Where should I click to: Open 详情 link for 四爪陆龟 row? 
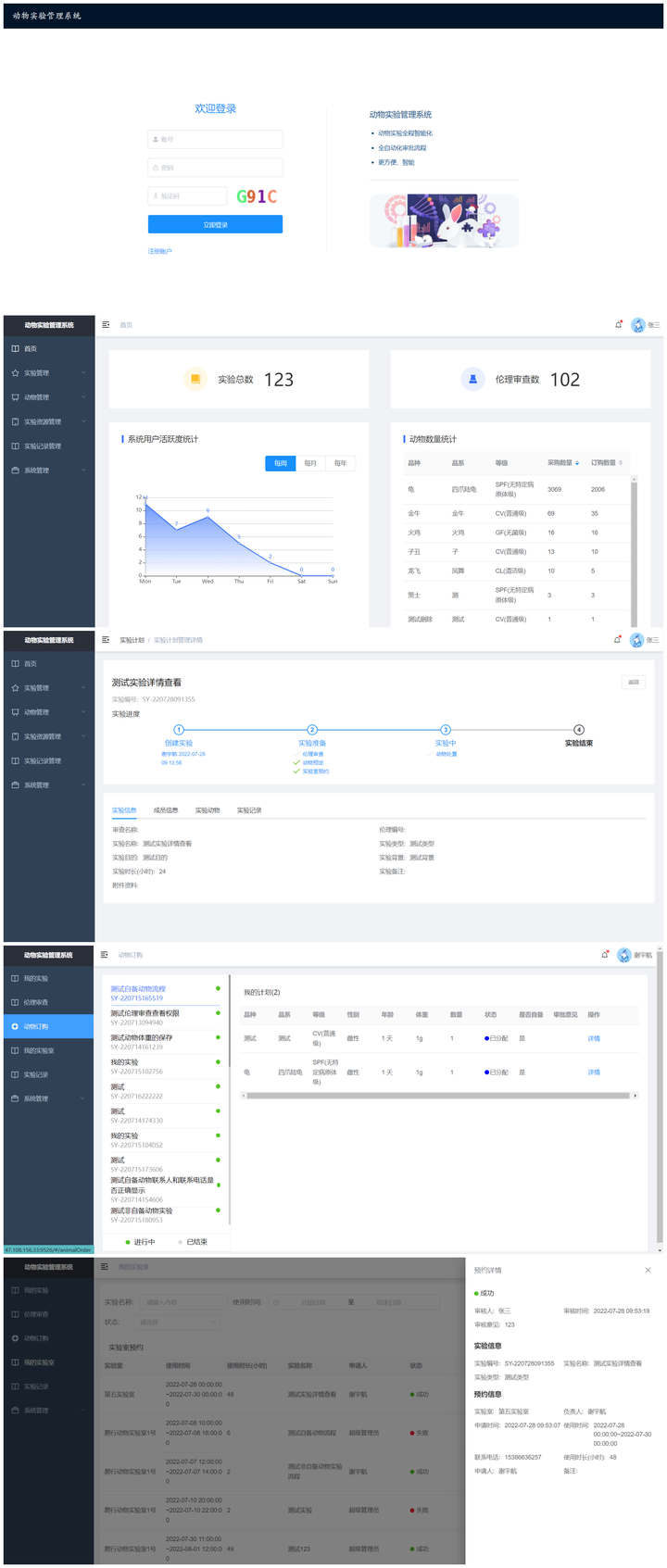pos(594,1073)
